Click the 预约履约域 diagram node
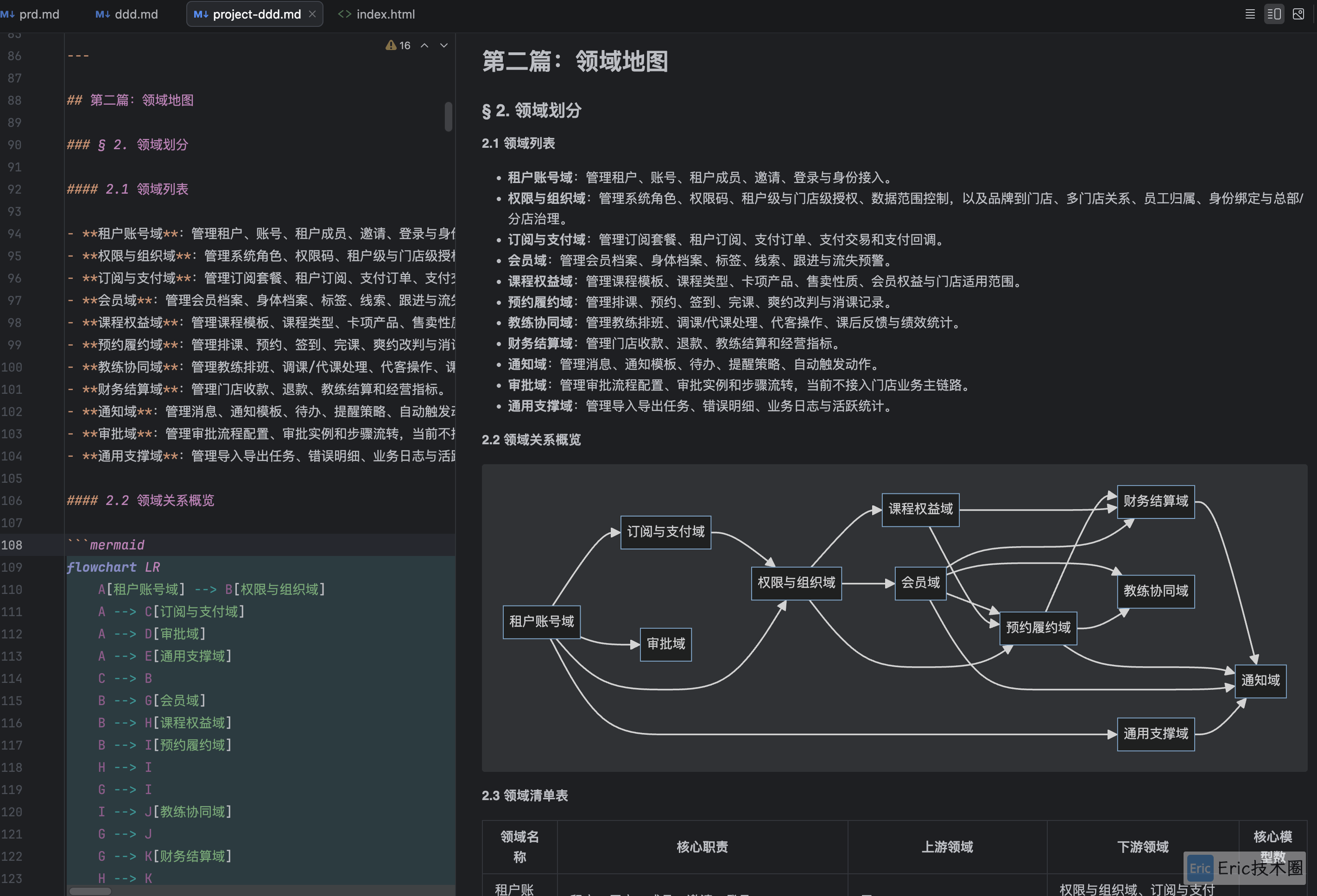The width and height of the screenshot is (1317, 896). (1038, 628)
